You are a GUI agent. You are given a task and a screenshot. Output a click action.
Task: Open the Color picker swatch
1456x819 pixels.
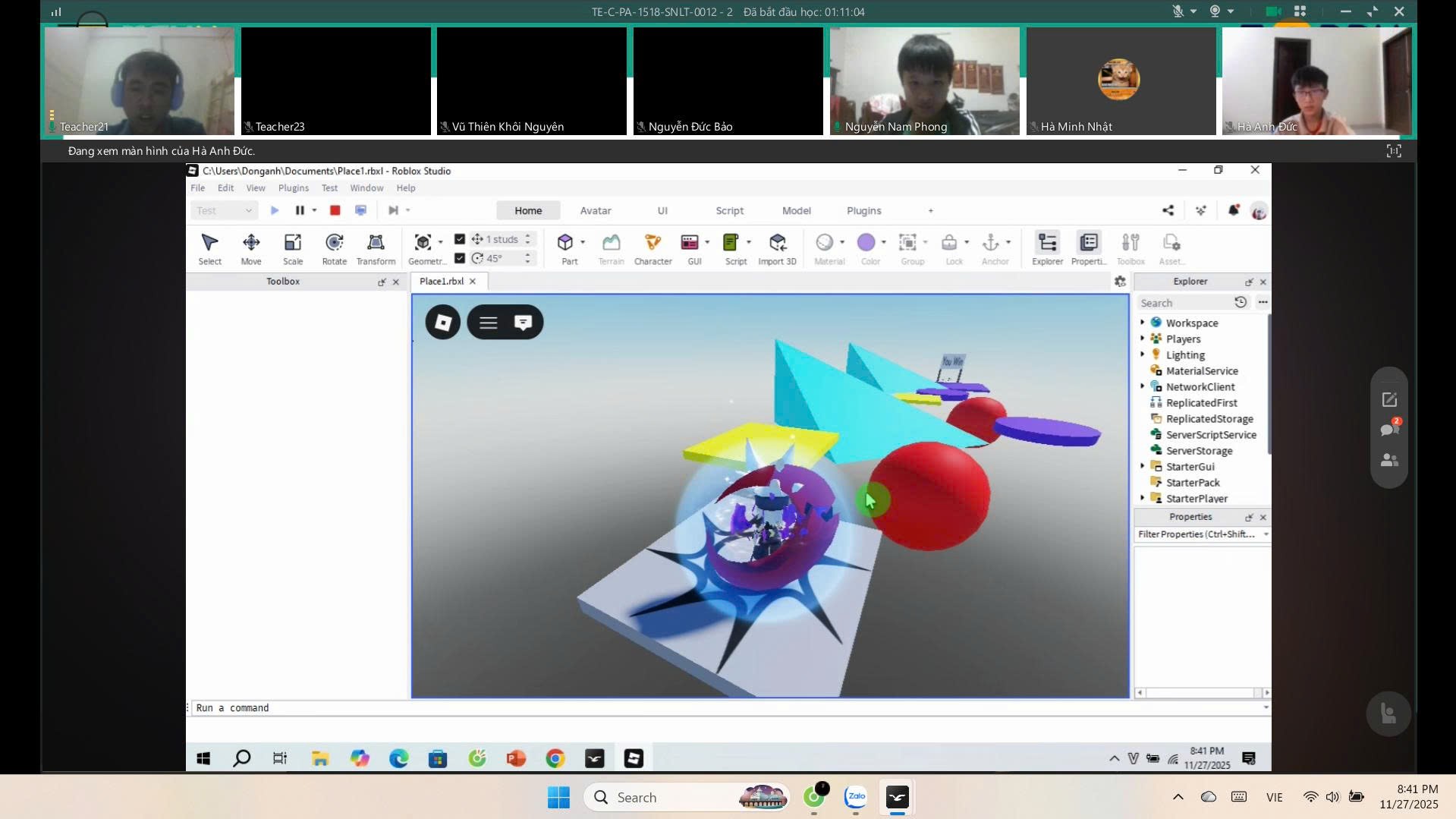(x=866, y=242)
